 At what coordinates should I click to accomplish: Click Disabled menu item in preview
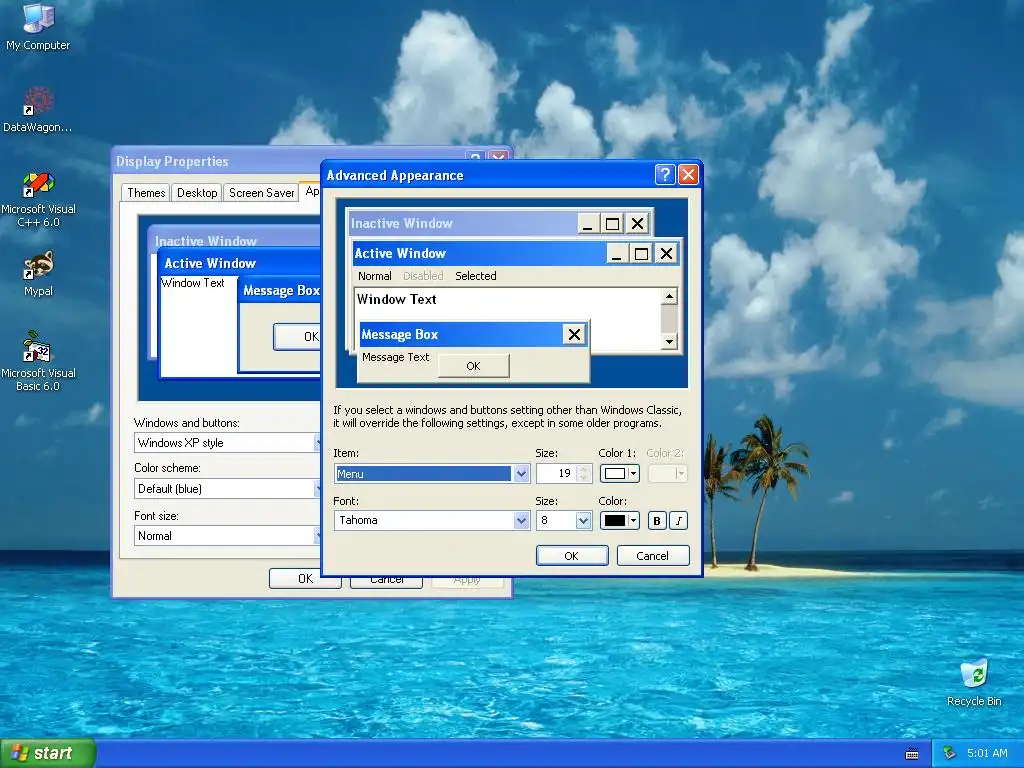tap(423, 276)
